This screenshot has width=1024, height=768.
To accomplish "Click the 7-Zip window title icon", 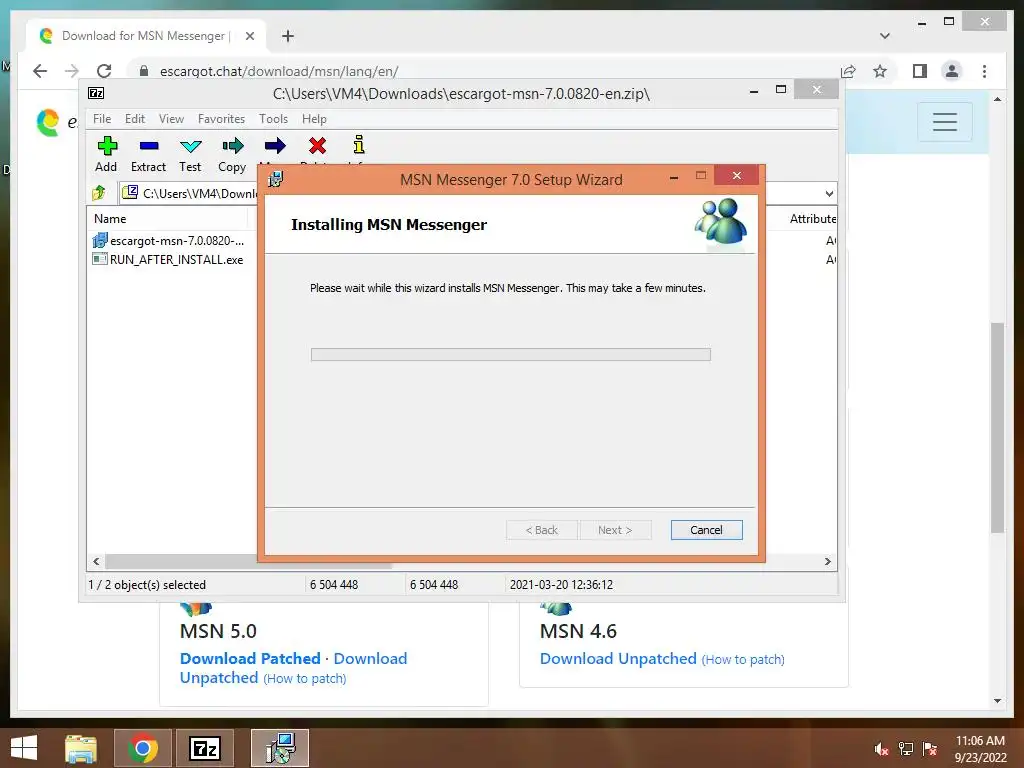I will pyautogui.click(x=96, y=93).
